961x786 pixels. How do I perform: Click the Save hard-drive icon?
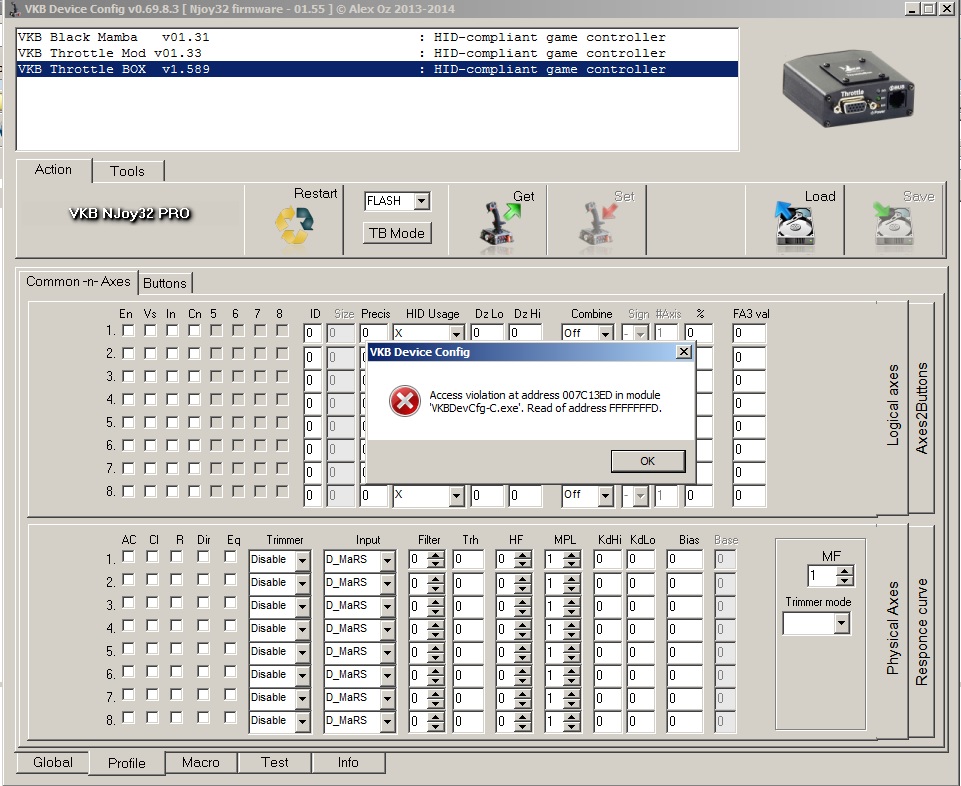point(893,224)
